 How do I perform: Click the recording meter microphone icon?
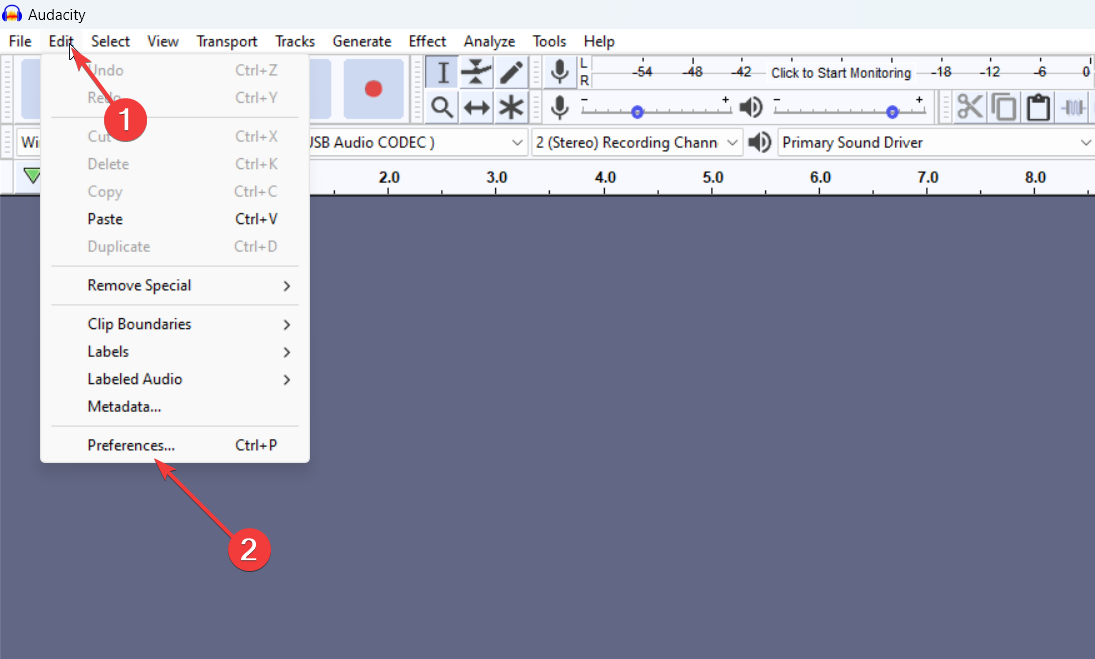tap(559, 72)
